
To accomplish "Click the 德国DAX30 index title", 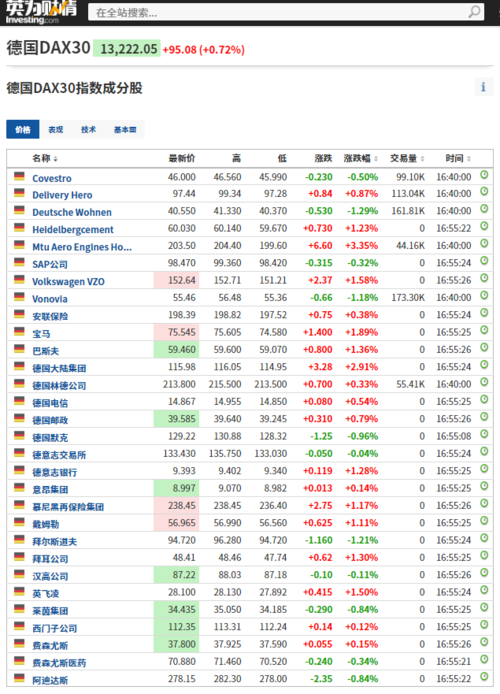I will tap(48, 48).
